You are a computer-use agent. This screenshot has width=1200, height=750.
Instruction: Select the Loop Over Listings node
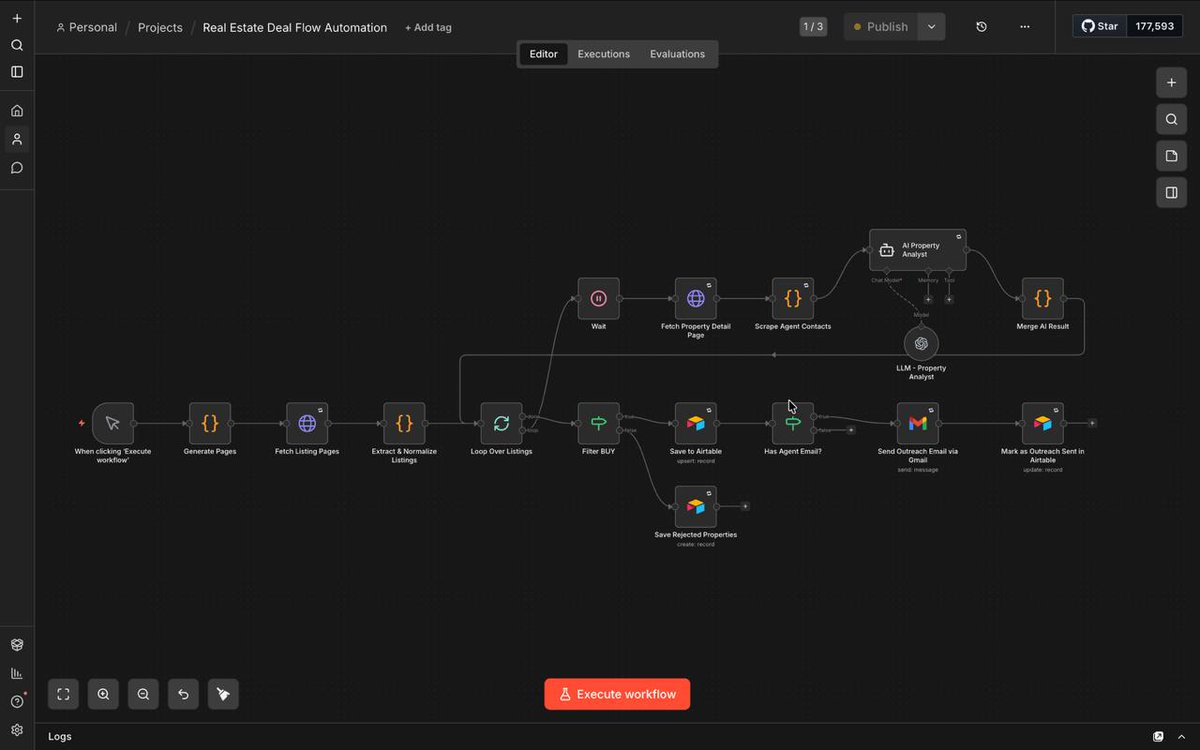(501, 424)
